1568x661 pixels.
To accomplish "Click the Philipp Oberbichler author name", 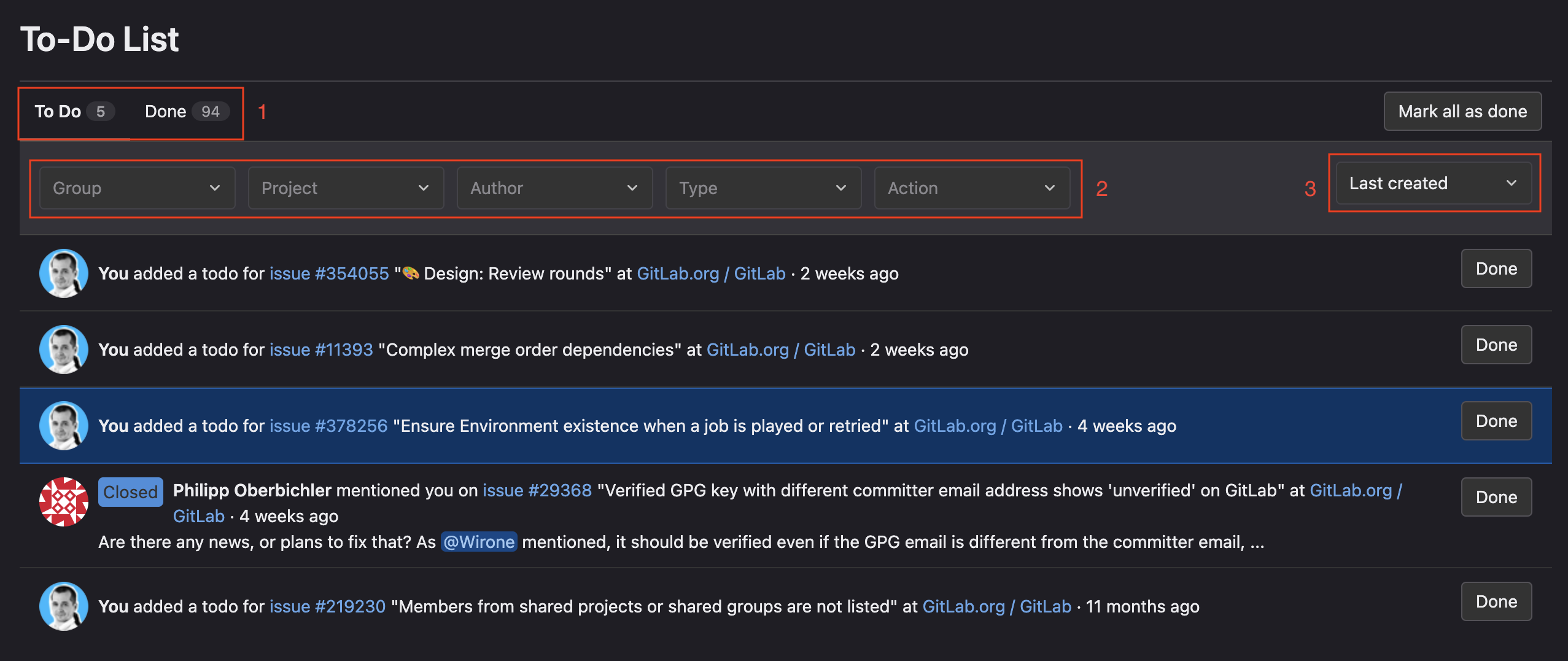I will pos(252,490).
